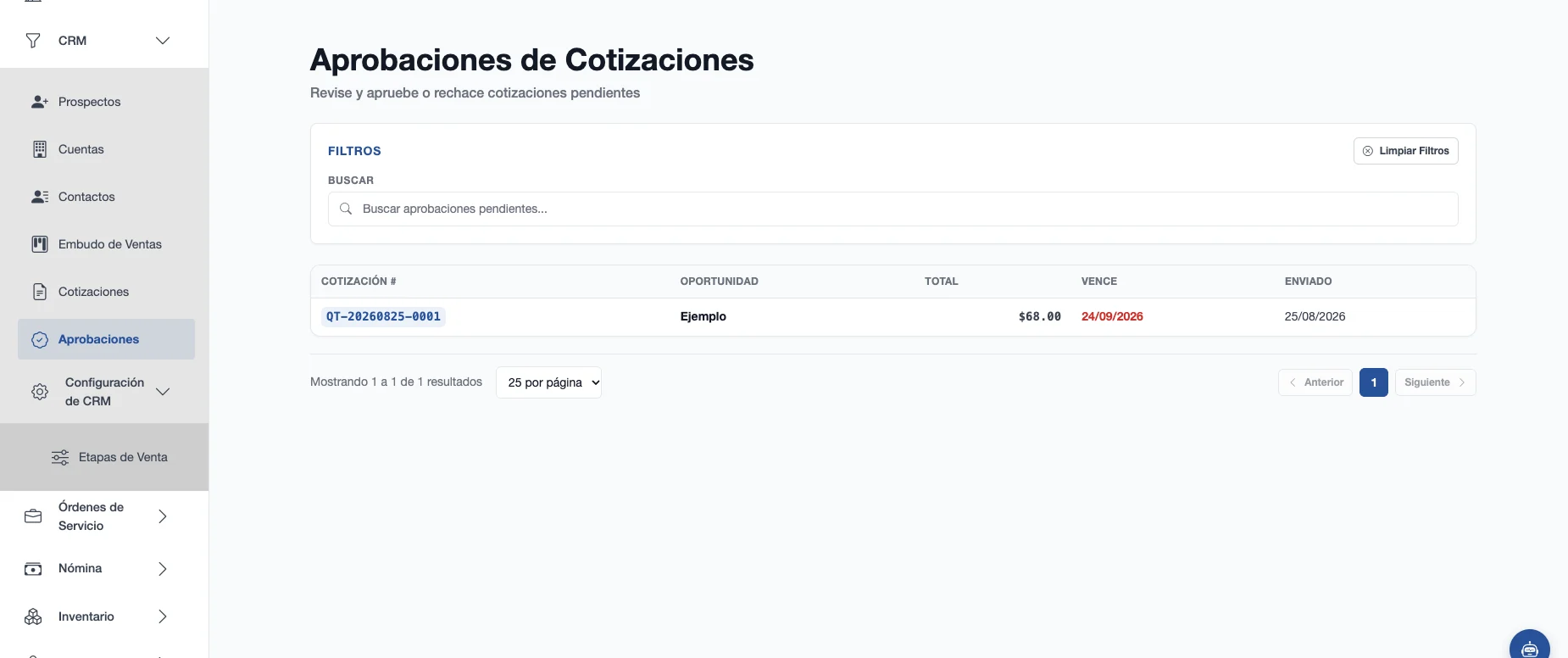
Task: Expand the Inventario submenu chevron
Action: pos(163,616)
